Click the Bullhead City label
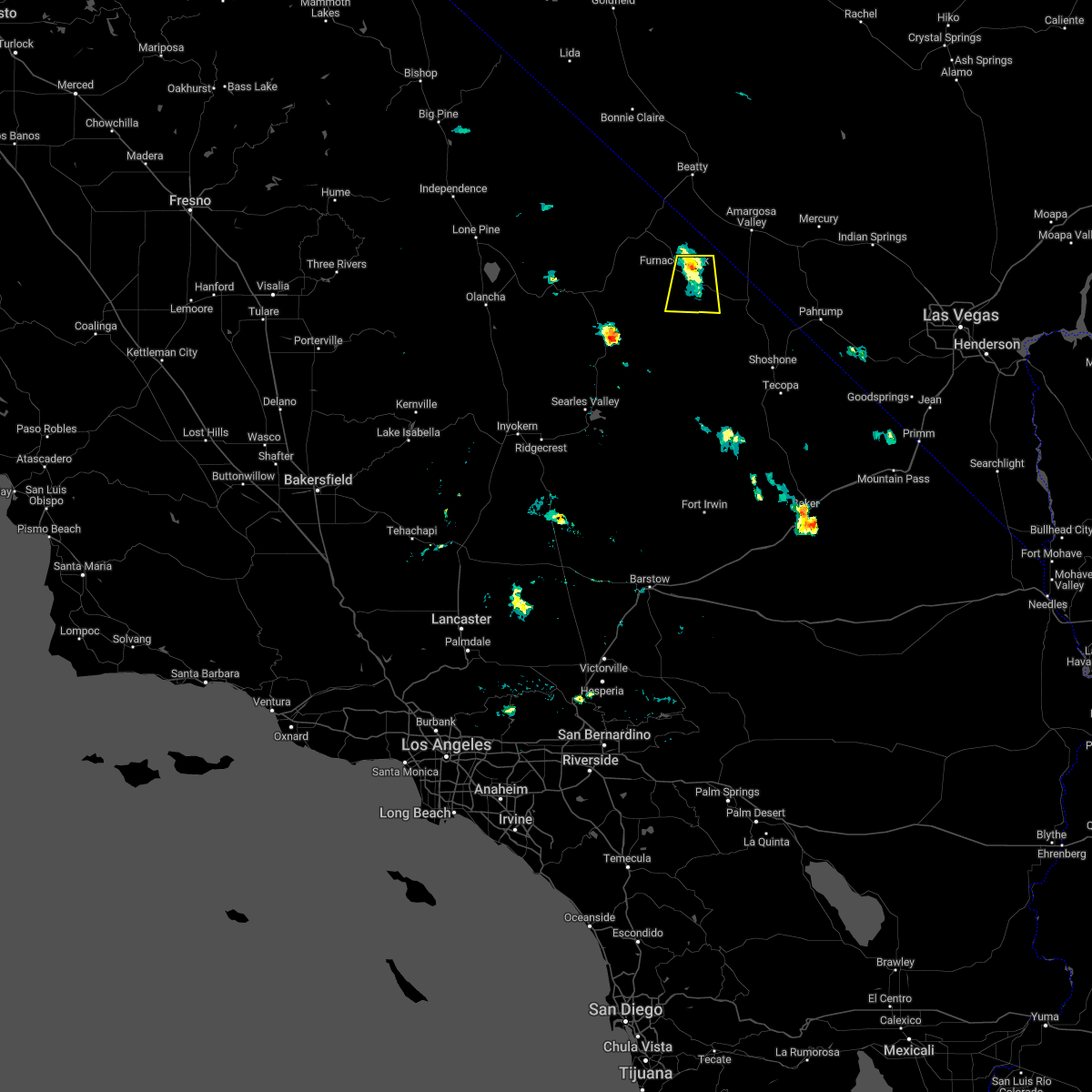The width and height of the screenshot is (1092, 1092). click(x=1061, y=530)
